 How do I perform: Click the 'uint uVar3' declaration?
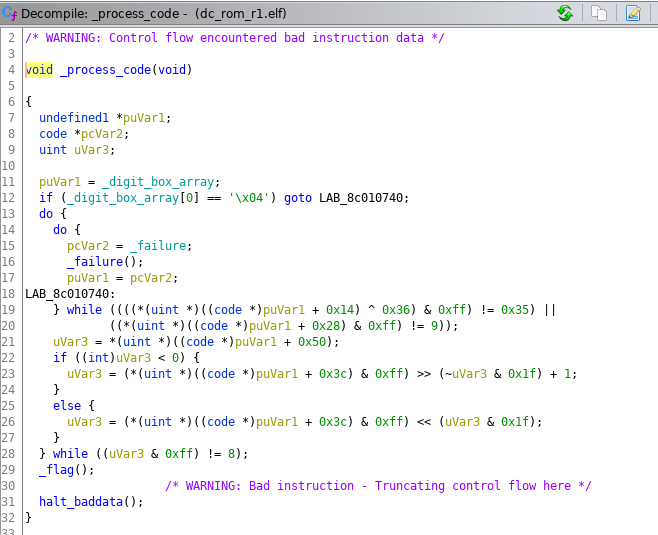(77, 150)
